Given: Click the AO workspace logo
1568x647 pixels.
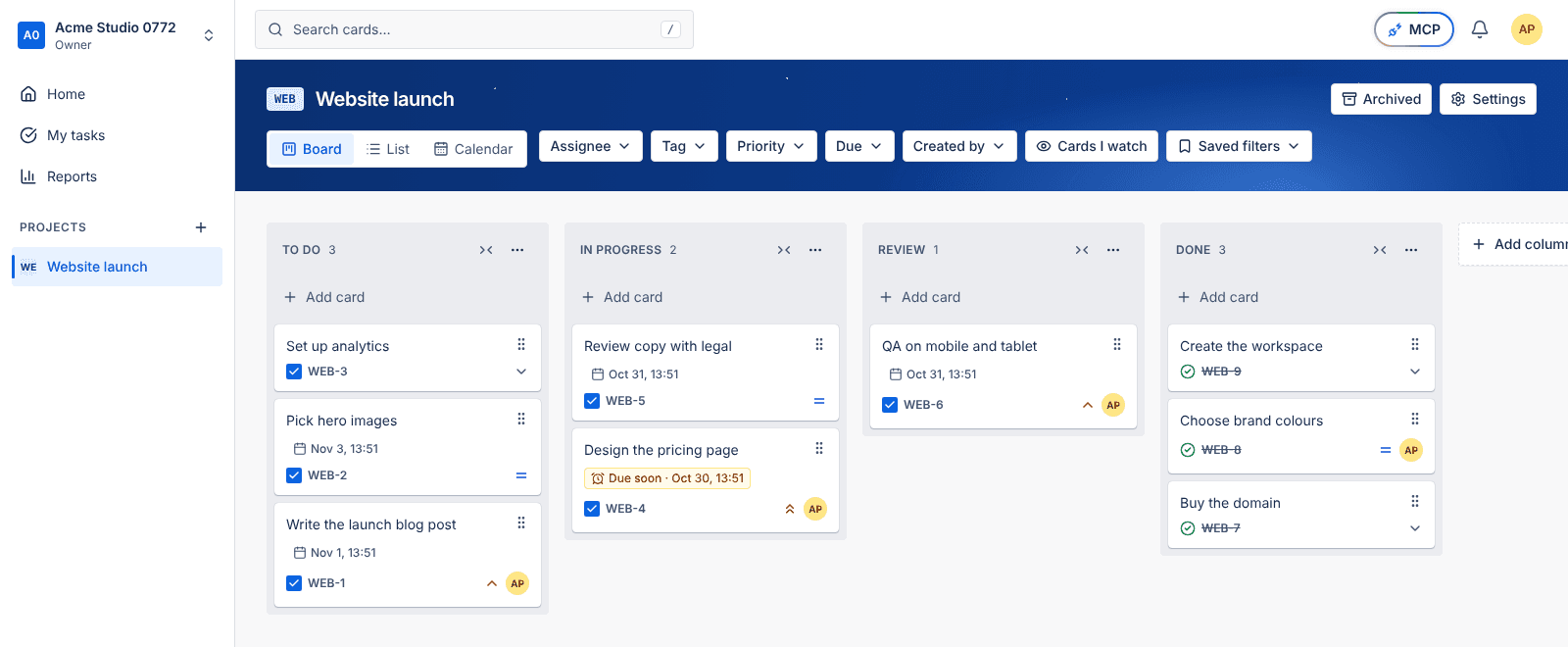Looking at the screenshot, I should tap(31, 35).
